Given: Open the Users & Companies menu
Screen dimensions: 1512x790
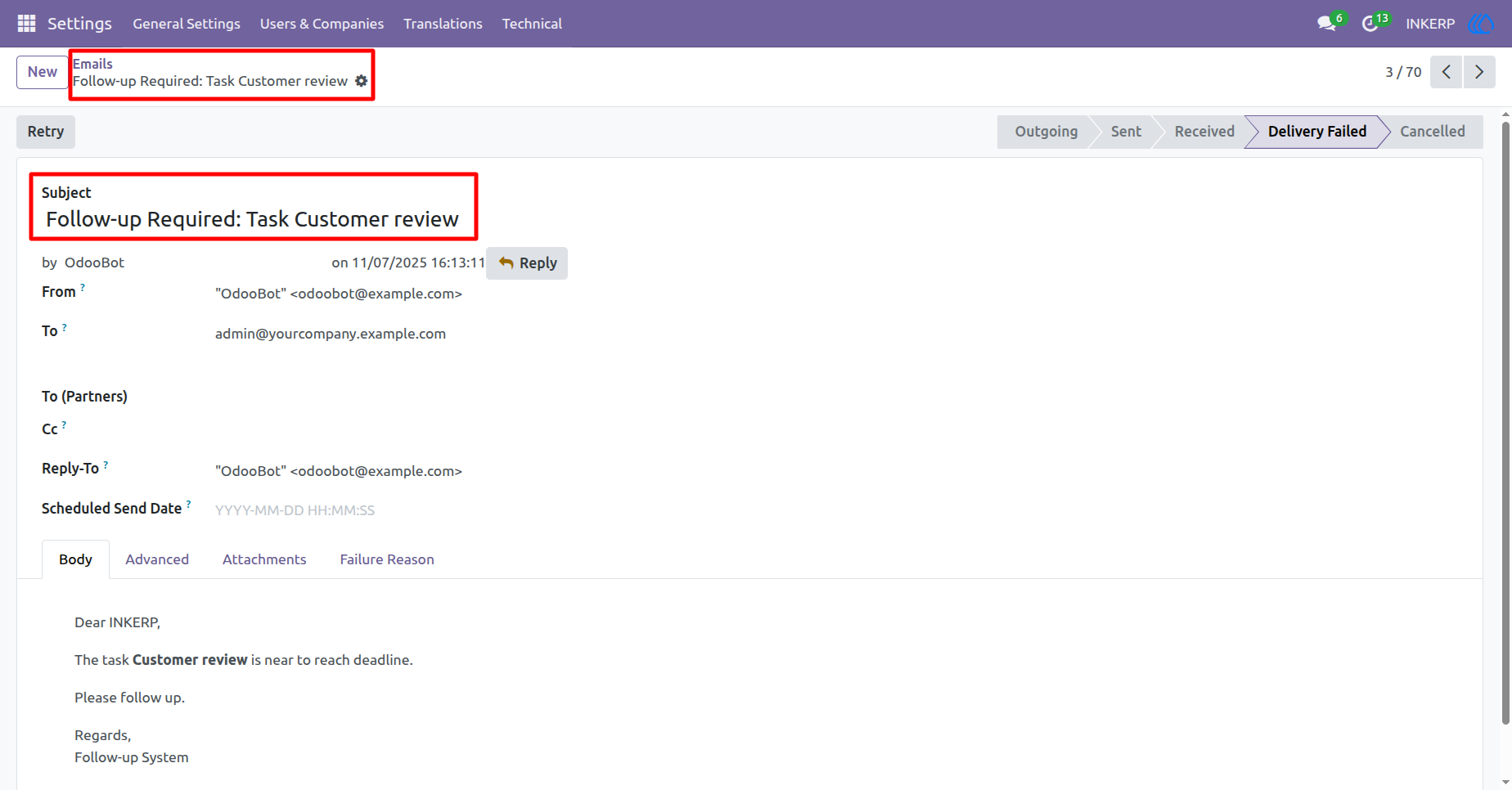Looking at the screenshot, I should click(x=322, y=24).
